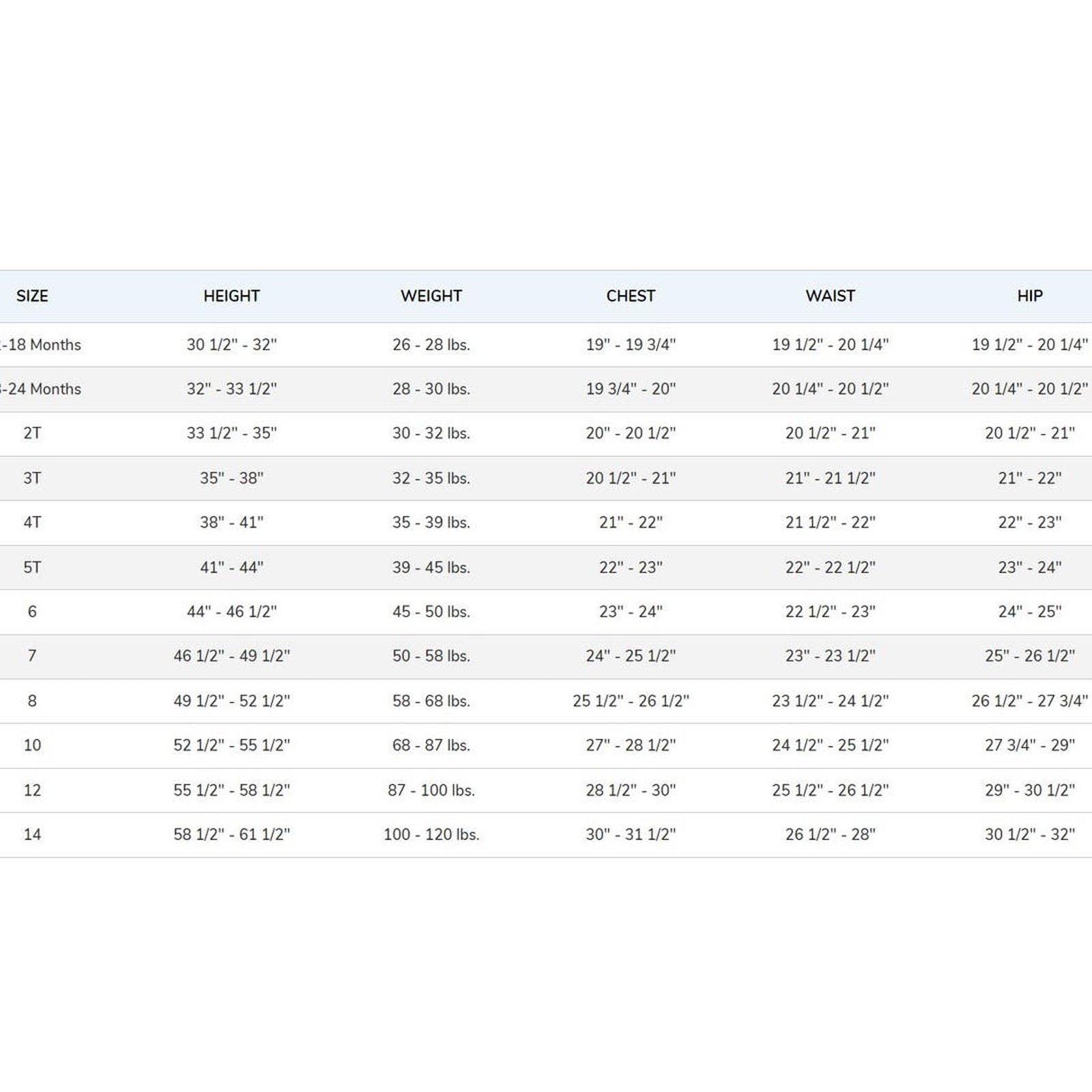1092x1092 pixels.
Task: Click the 5T size row label
Action: pos(32,567)
